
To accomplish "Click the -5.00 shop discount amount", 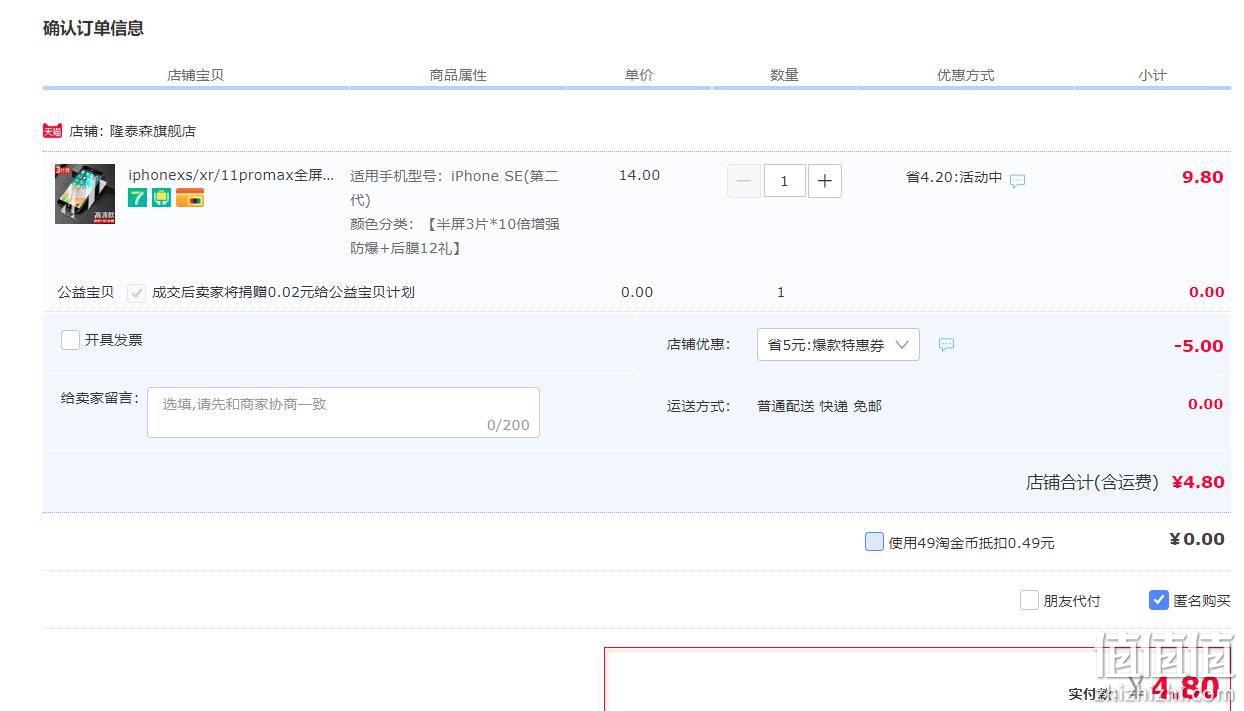I will click(x=1199, y=346).
